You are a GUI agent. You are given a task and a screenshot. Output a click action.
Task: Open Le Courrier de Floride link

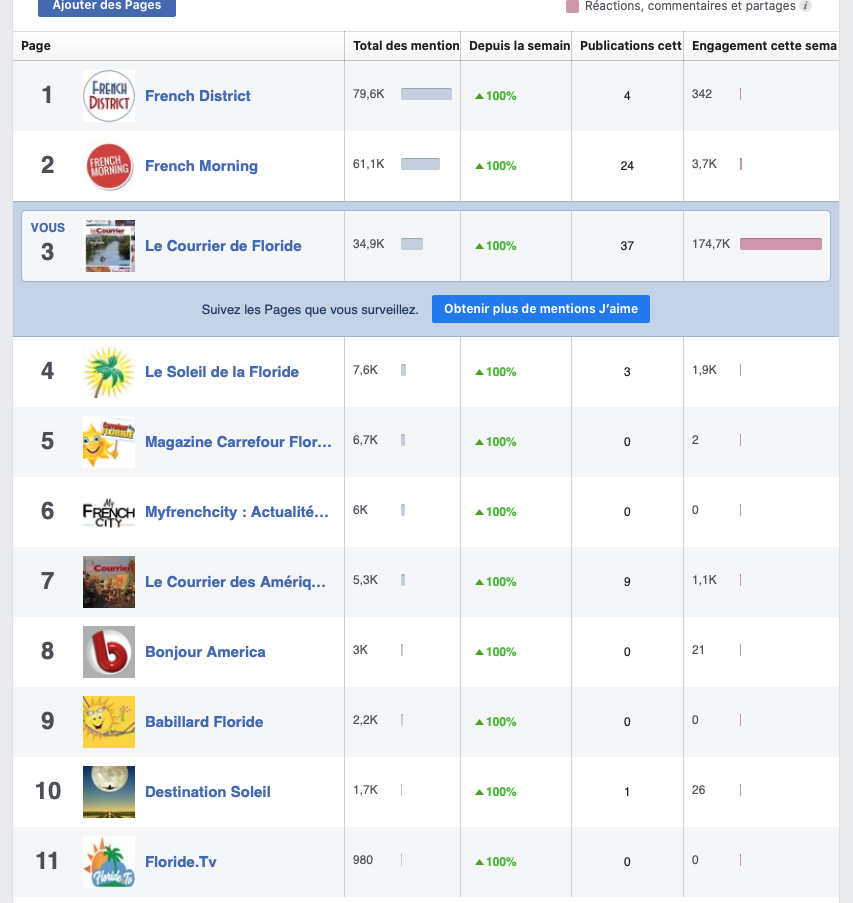pos(223,246)
